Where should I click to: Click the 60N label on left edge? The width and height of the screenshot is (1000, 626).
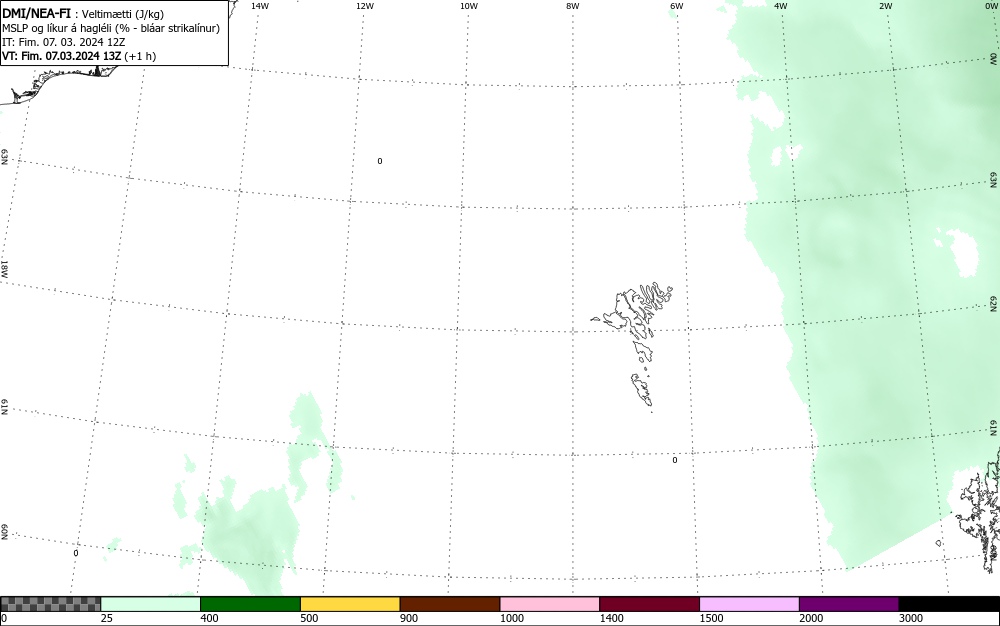(x=4, y=533)
